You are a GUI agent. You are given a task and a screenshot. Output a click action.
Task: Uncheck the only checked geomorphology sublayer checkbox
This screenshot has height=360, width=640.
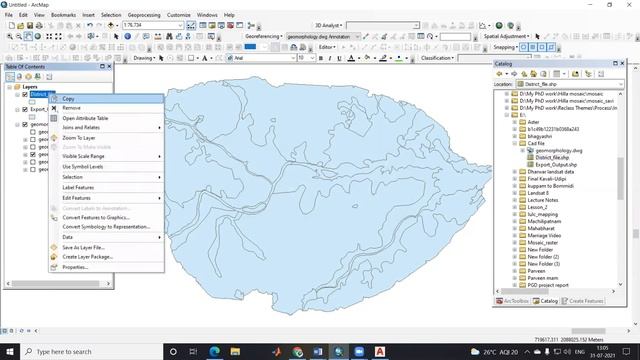tap(33, 155)
